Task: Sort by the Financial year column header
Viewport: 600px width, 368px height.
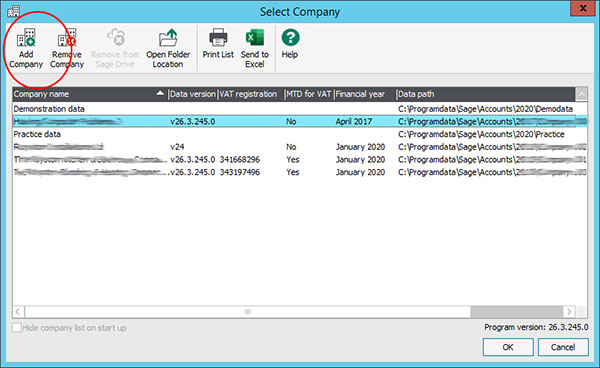Action: click(x=365, y=94)
